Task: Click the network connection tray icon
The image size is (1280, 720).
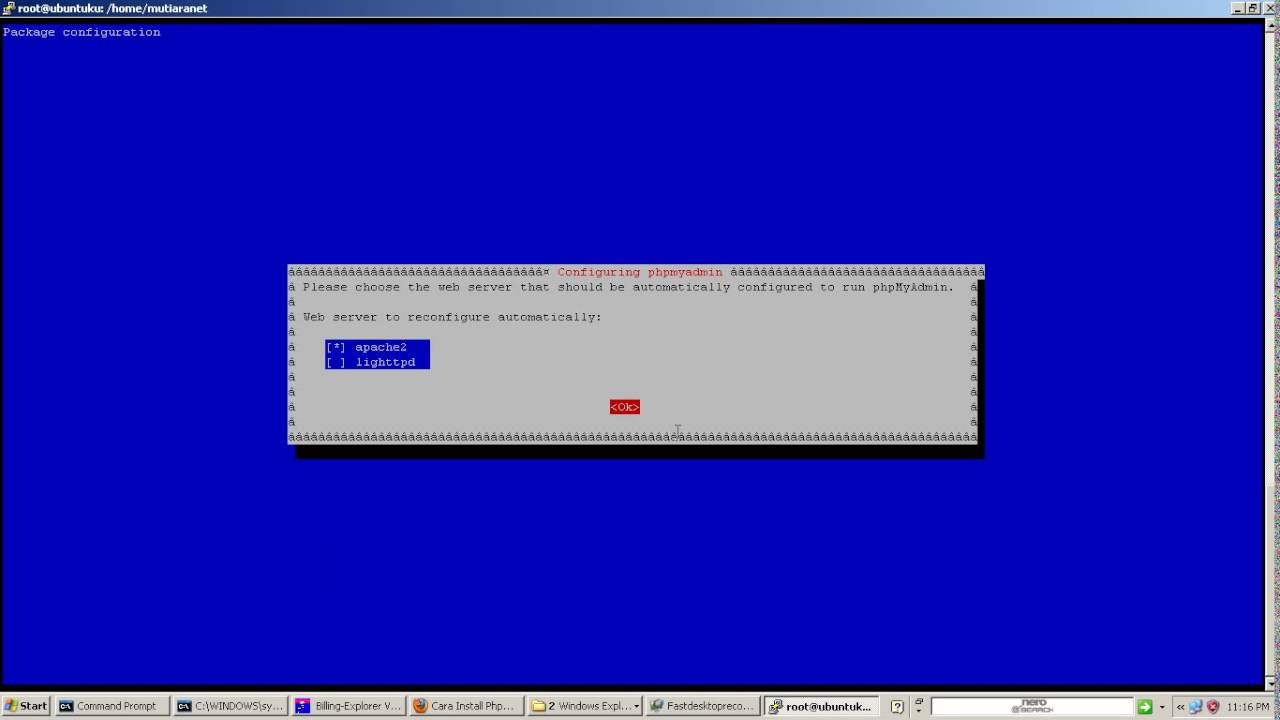Action: (1195, 706)
